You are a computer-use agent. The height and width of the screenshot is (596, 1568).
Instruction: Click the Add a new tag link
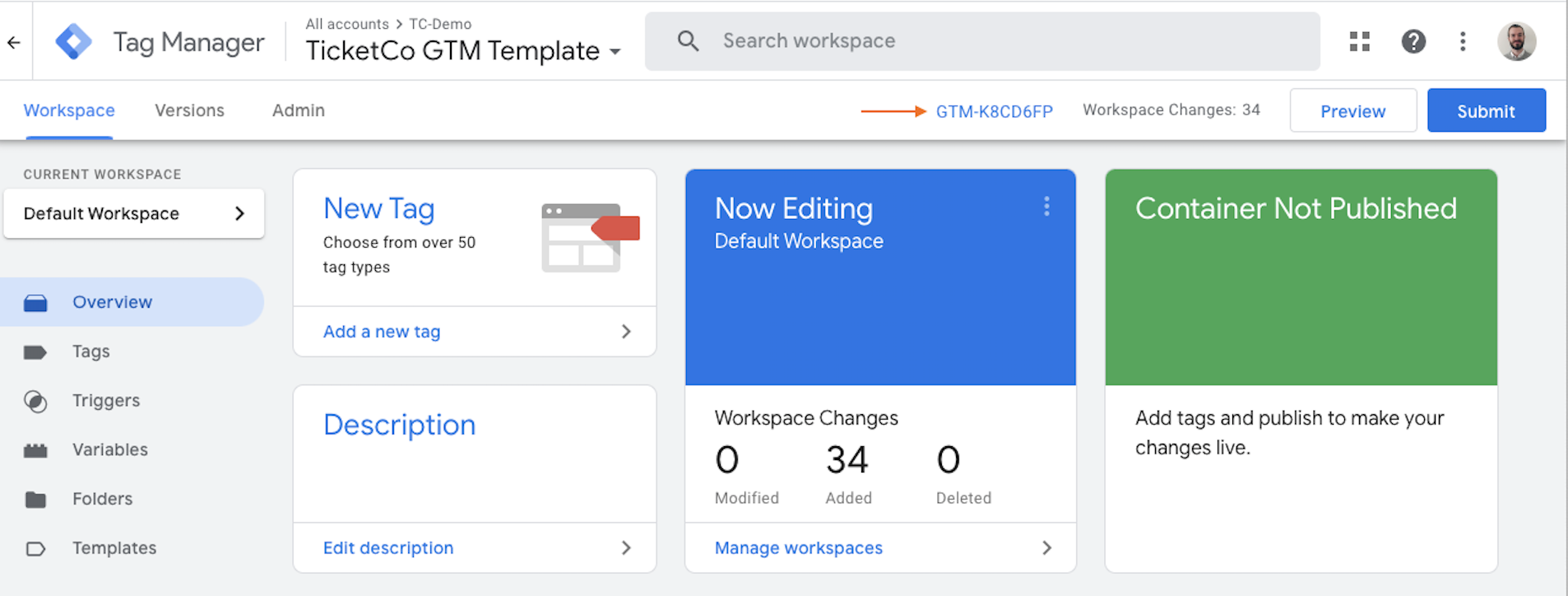click(x=382, y=332)
